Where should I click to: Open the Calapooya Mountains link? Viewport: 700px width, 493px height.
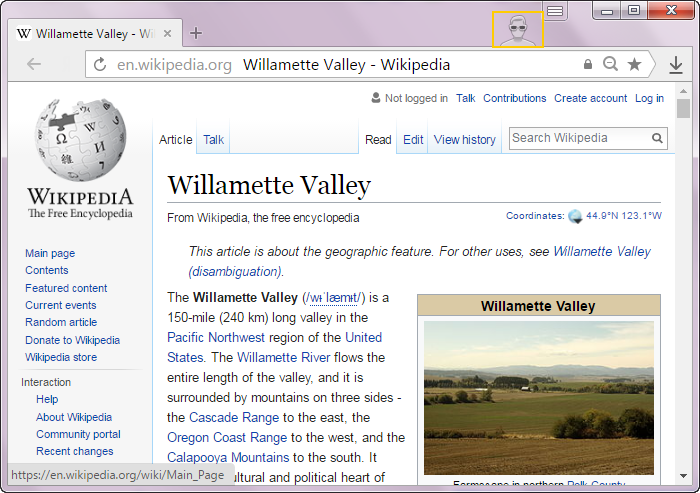[x=228, y=457]
